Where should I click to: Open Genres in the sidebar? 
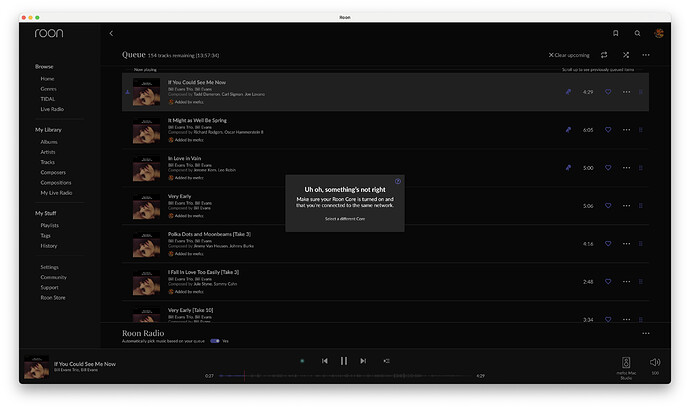pyautogui.click(x=48, y=89)
